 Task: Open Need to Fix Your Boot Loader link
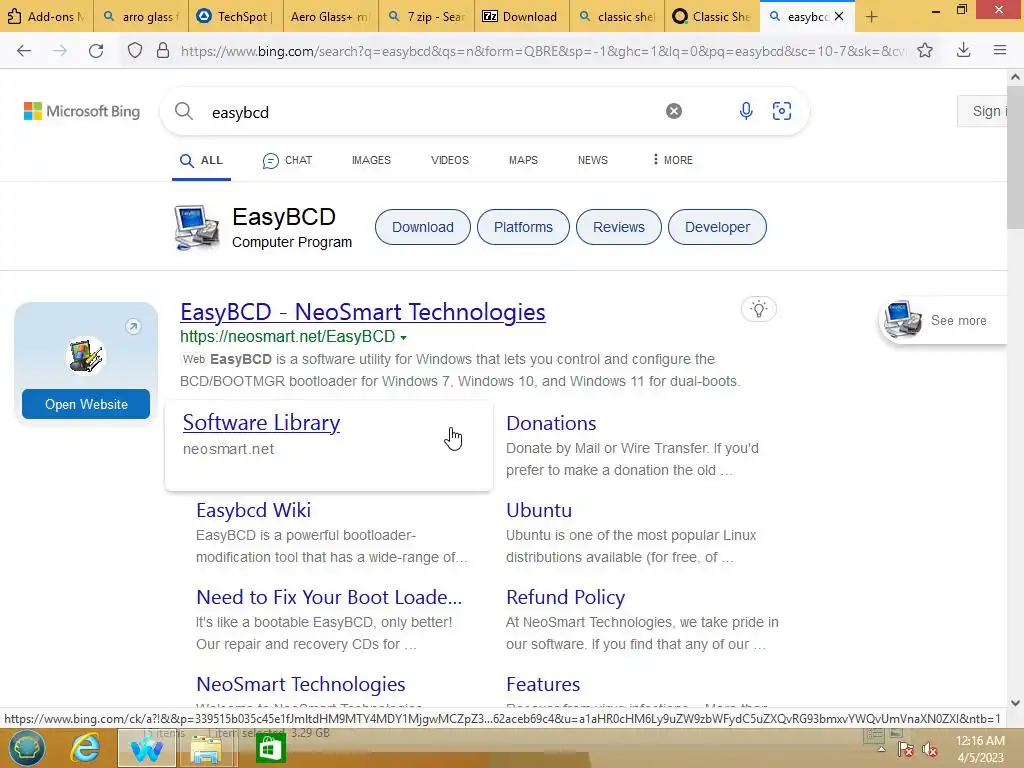pyautogui.click(x=329, y=597)
